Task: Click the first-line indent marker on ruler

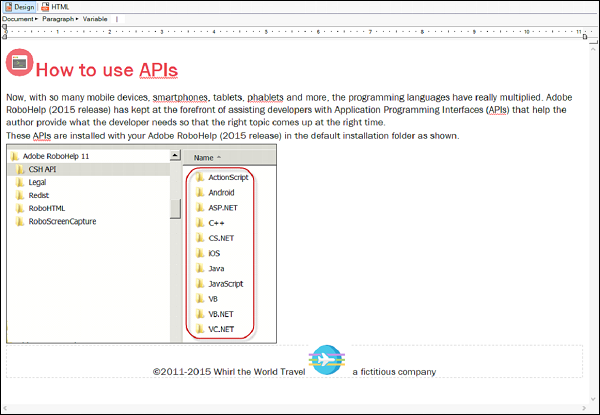Action: (7, 30)
